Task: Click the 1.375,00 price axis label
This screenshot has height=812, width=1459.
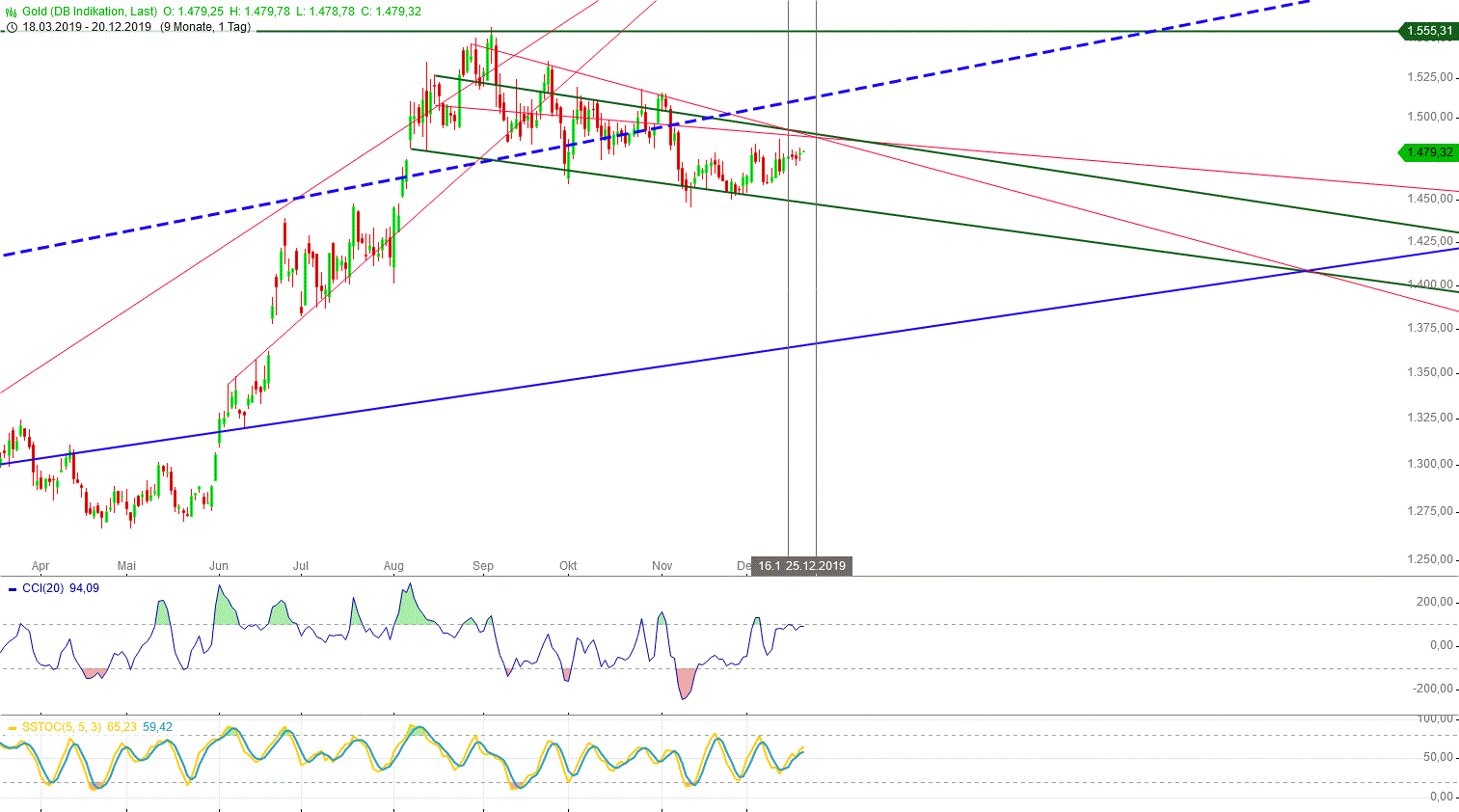Action: coord(1430,328)
